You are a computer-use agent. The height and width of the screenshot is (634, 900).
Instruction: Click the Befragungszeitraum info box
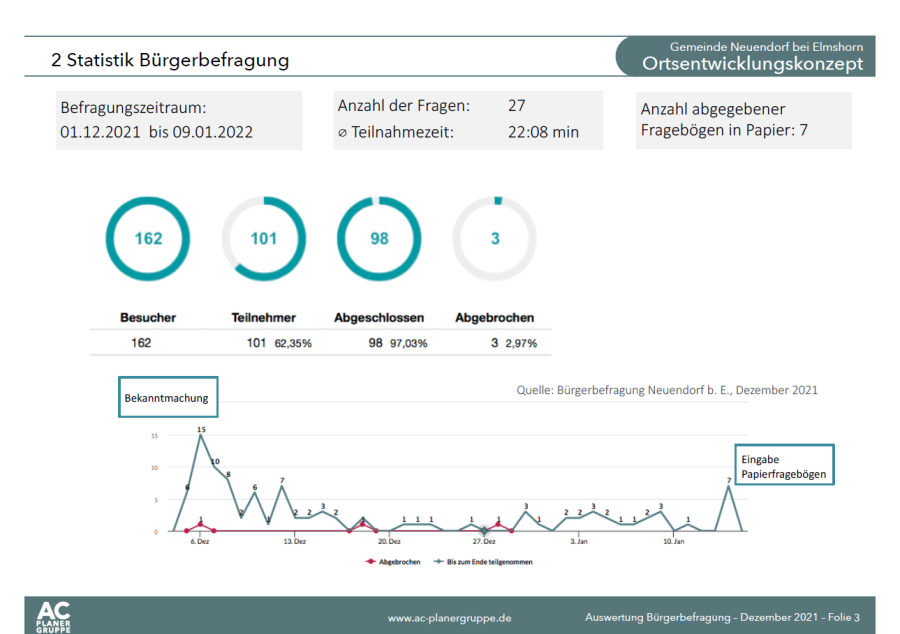[x=178, y=120]
